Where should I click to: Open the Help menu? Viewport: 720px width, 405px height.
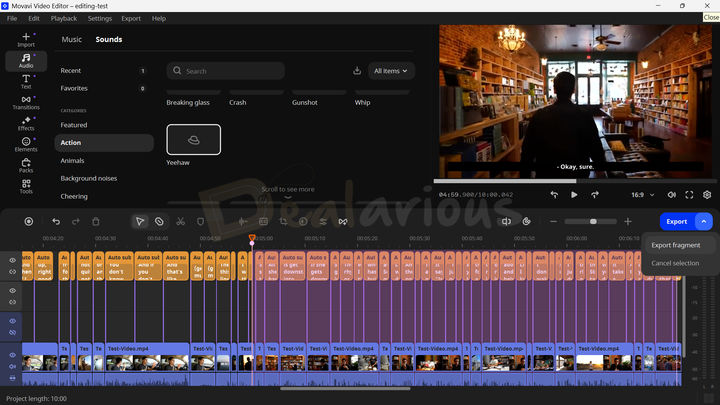pos(159,18)
